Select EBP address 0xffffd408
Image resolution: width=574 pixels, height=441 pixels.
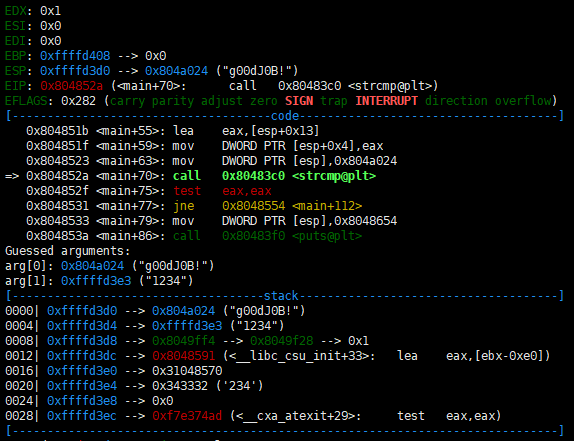click(x=75, y=56)
